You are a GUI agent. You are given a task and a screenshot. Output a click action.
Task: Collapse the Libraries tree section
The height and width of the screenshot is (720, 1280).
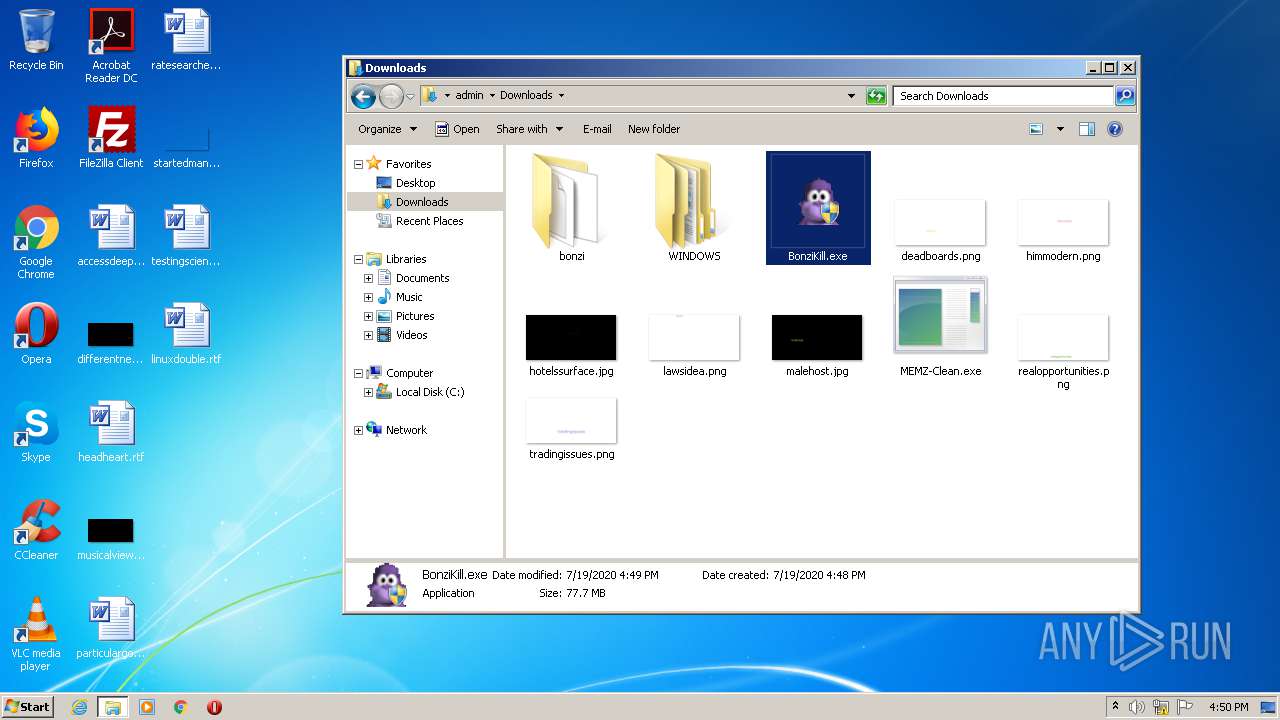[358, 259]
